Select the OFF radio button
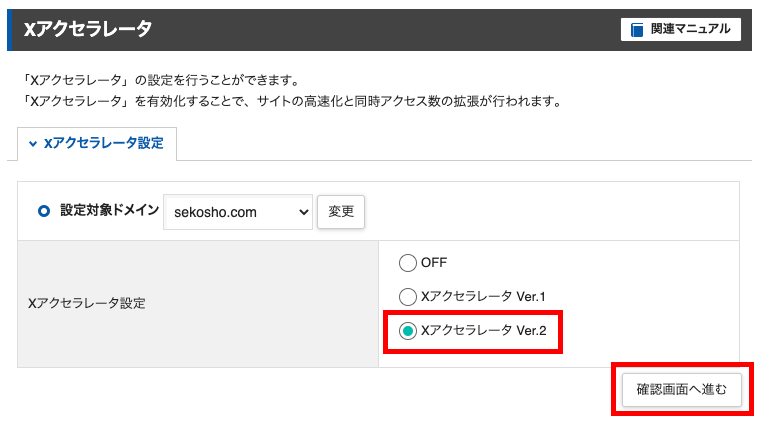 pos(407,263)
